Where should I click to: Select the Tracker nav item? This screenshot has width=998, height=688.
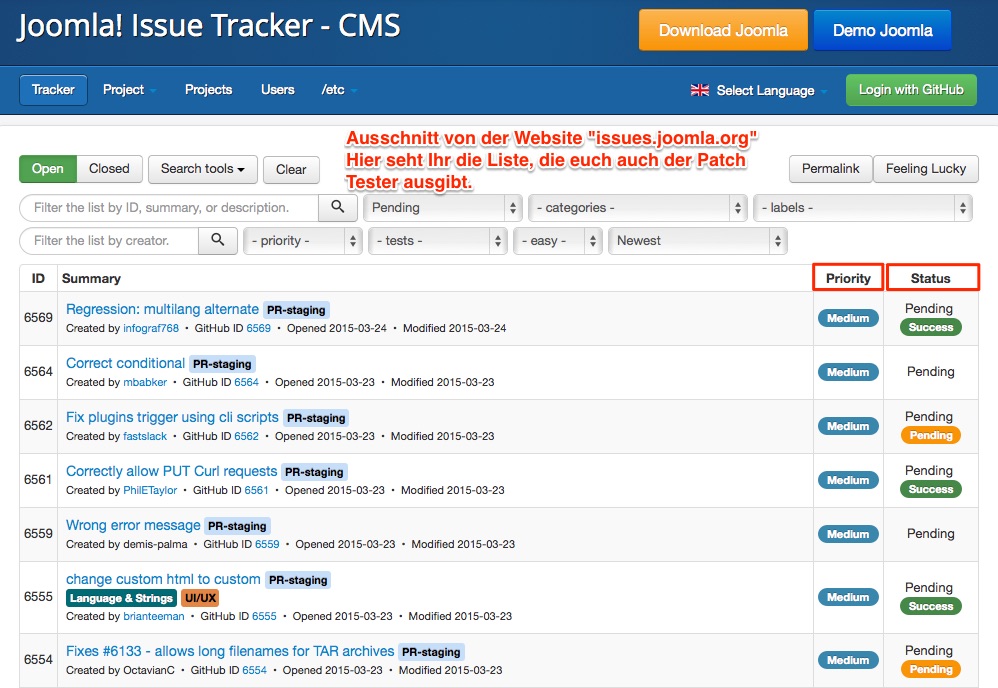[x=53, y=90]
